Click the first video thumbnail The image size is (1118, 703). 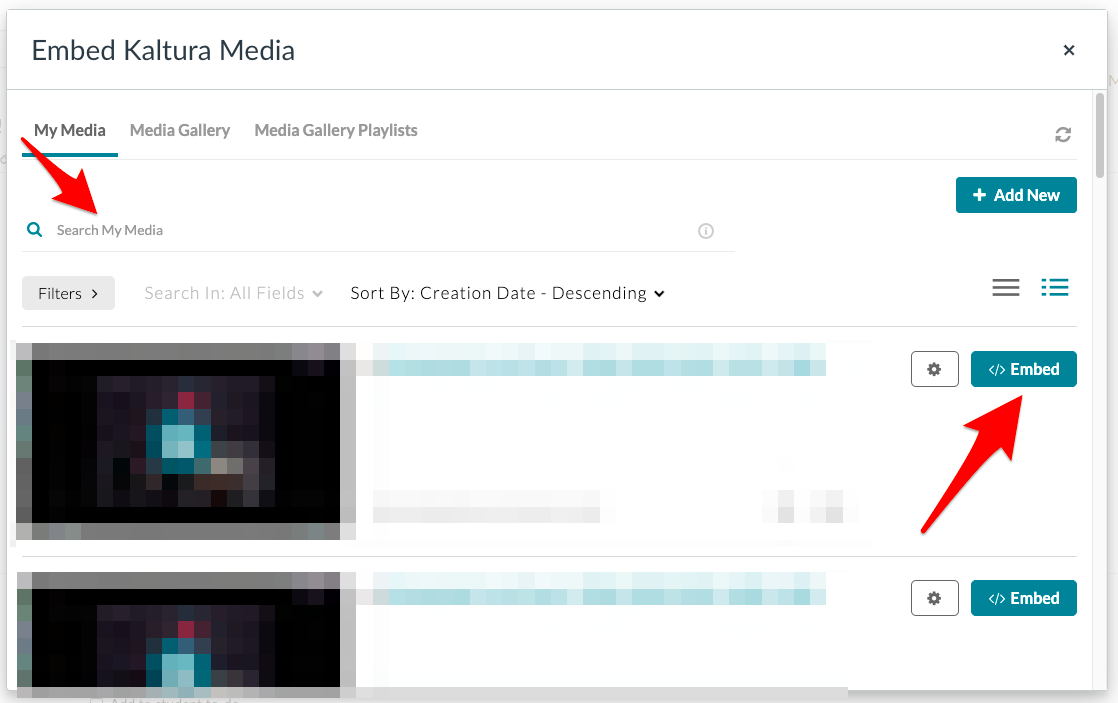pyautogui.click(x=185, y=440)
